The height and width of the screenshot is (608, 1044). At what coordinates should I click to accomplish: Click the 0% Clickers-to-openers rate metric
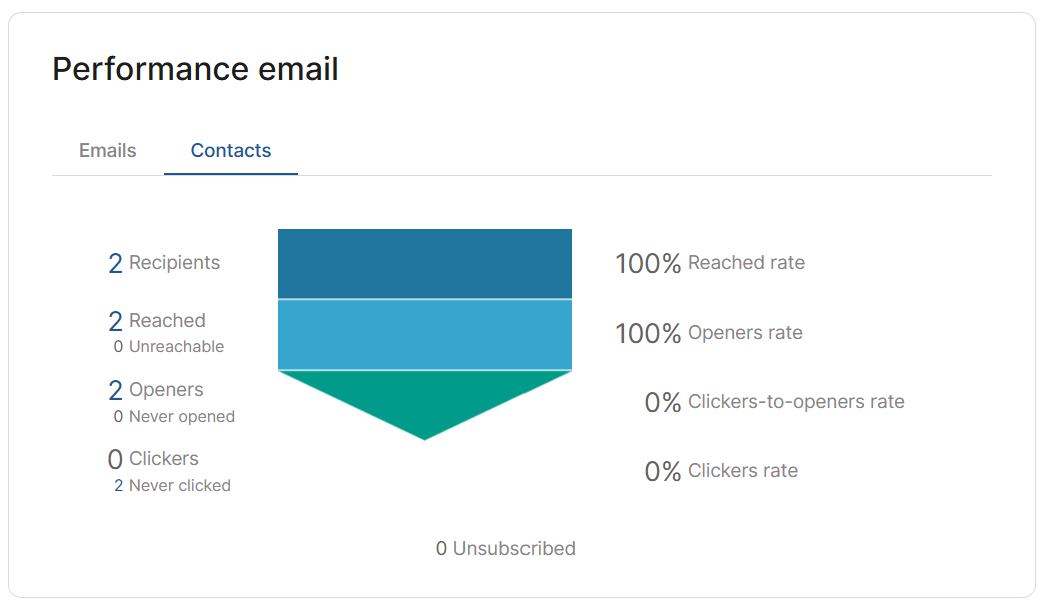tap(774, 402)
